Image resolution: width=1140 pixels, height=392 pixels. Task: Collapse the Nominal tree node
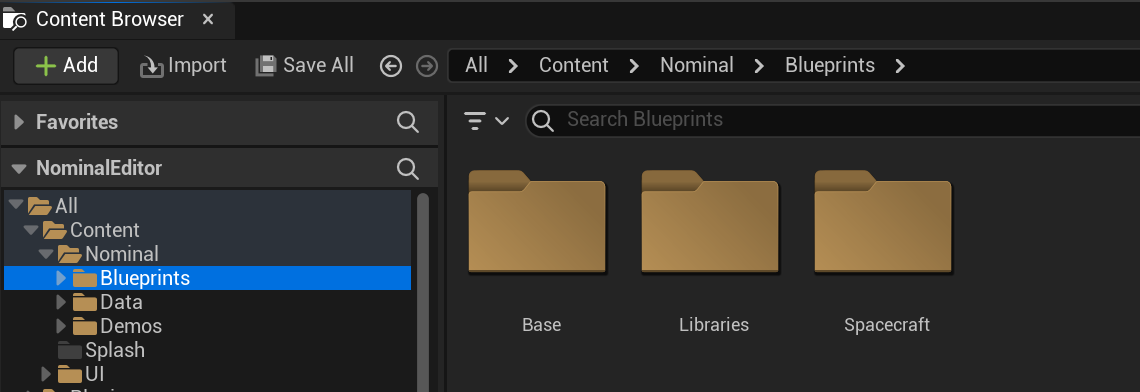pos(46,254)
